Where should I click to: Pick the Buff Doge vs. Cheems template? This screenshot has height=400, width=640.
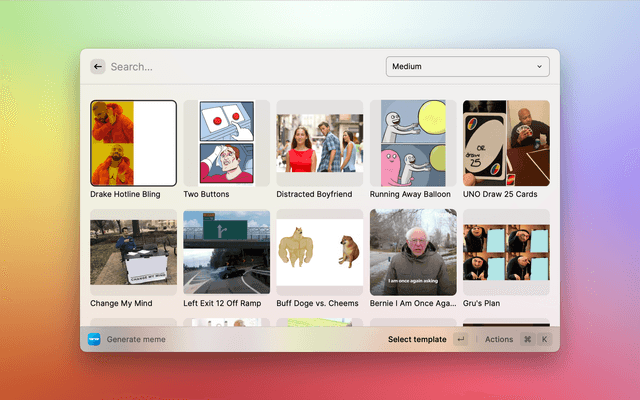pyautogui.click(x=319, y=252)
